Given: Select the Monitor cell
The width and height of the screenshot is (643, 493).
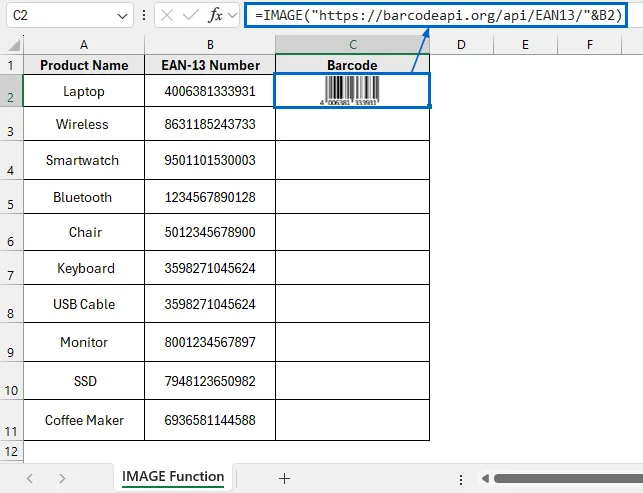Looking at the screenshot, I should (x=84, y=342).
